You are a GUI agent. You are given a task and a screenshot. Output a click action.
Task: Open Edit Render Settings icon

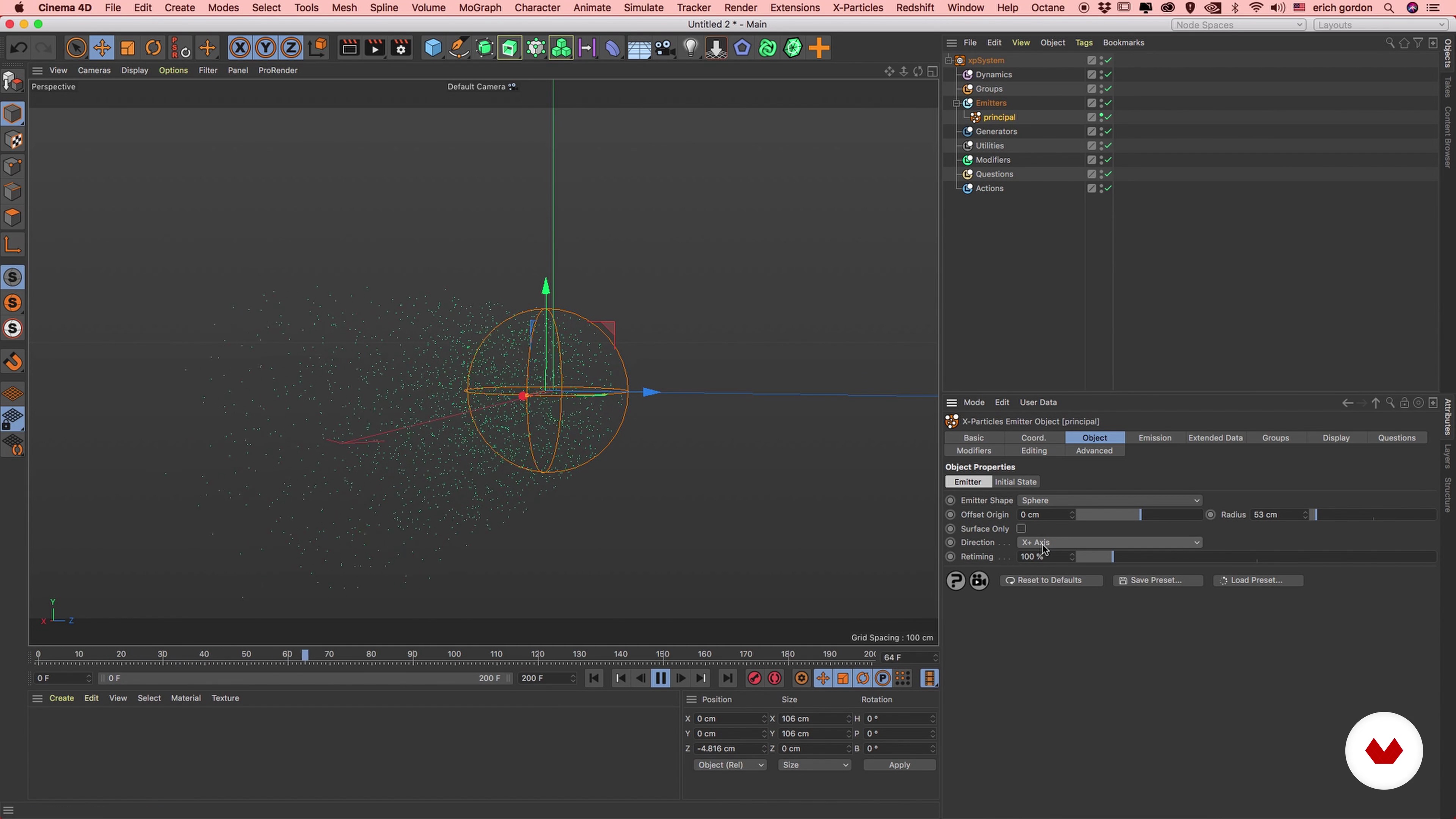401,48
